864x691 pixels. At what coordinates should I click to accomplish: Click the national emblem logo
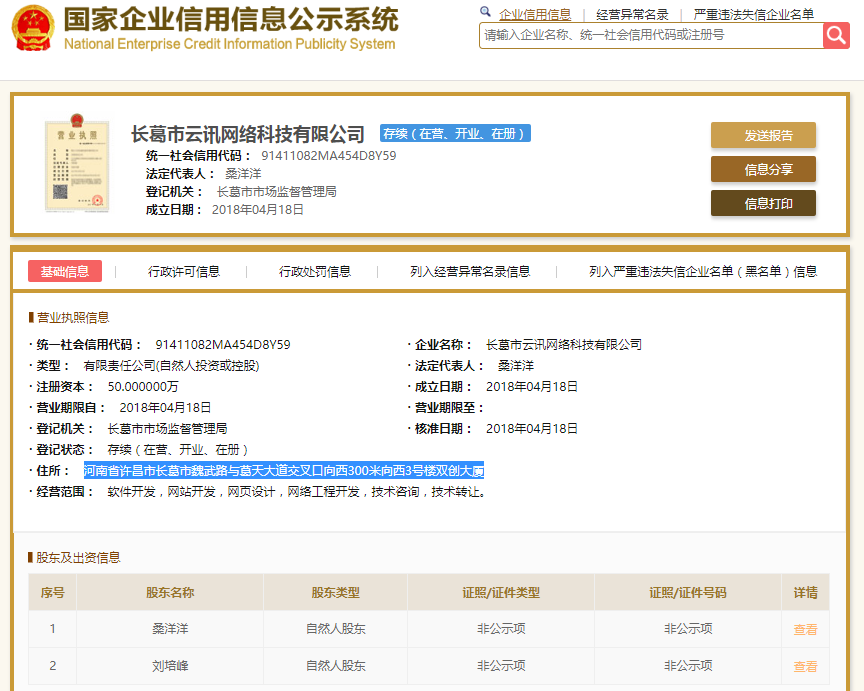click(x=35, y=29)
